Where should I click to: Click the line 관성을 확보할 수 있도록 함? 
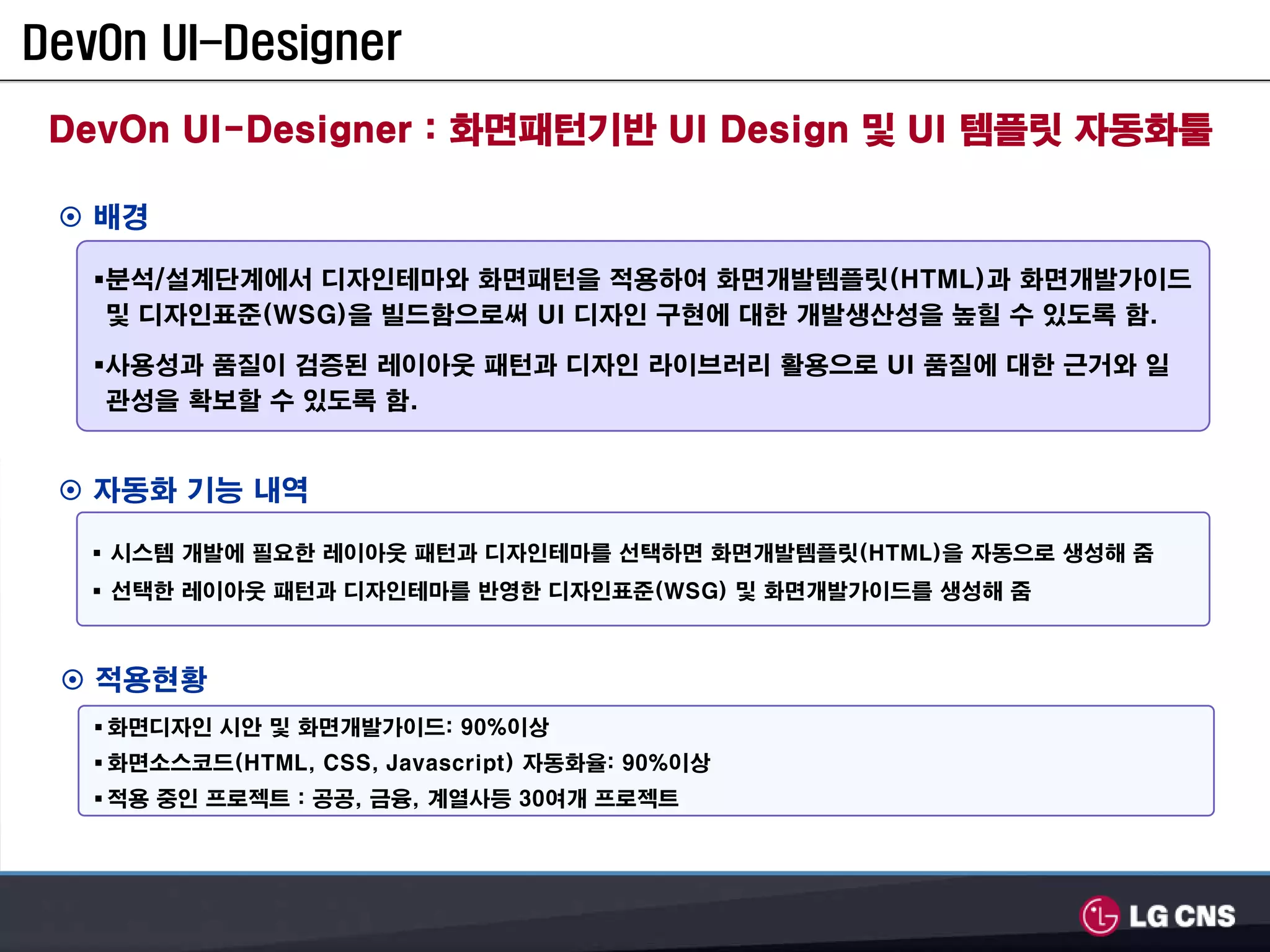click(x=261, y=400)
